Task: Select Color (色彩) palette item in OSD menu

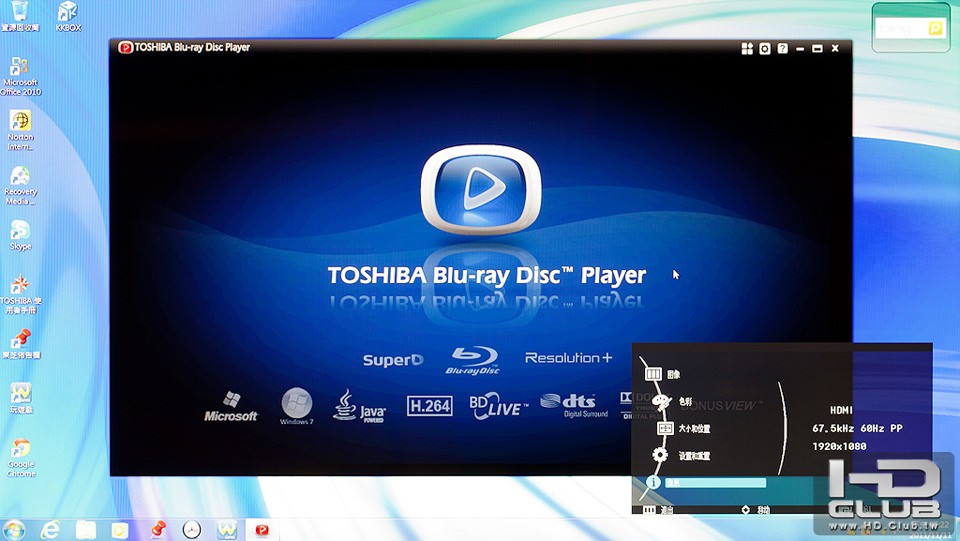Action: [x=672, y=402]
